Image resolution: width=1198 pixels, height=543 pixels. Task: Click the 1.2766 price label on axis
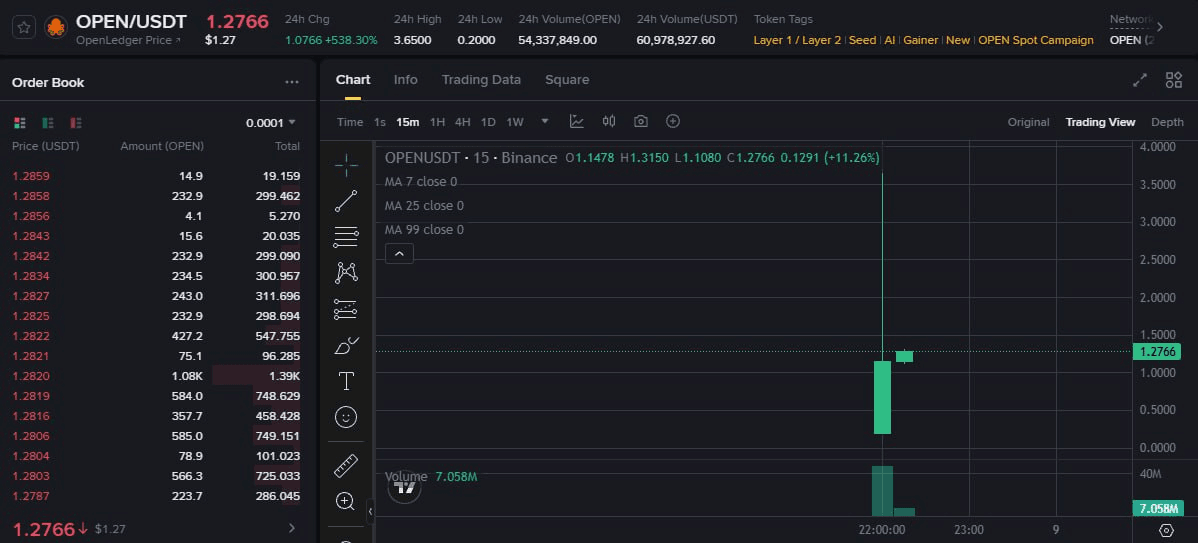coord(1158,351)
